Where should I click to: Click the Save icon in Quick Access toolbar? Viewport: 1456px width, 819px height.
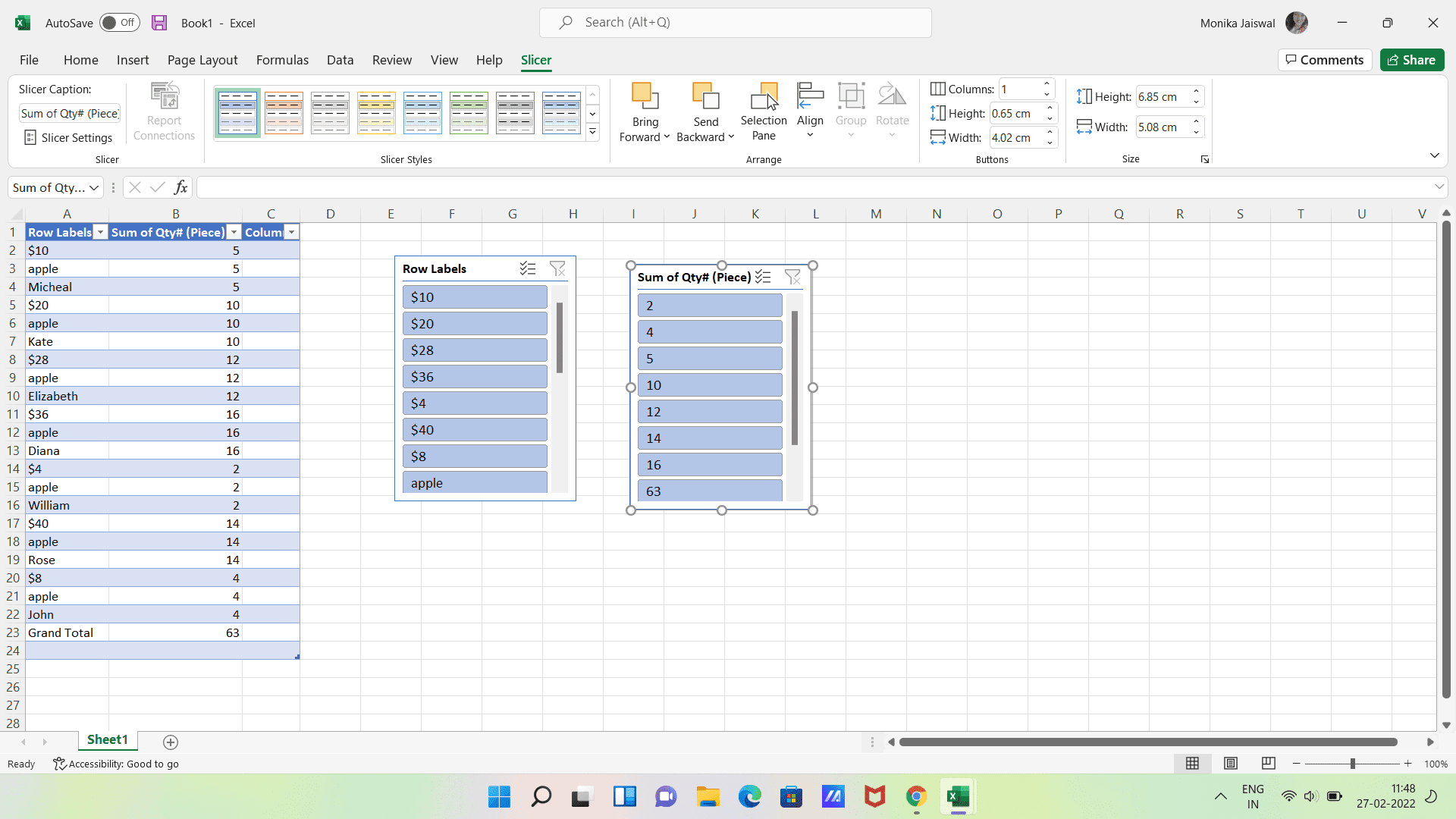pyautogui.click(x=158, y=23)
